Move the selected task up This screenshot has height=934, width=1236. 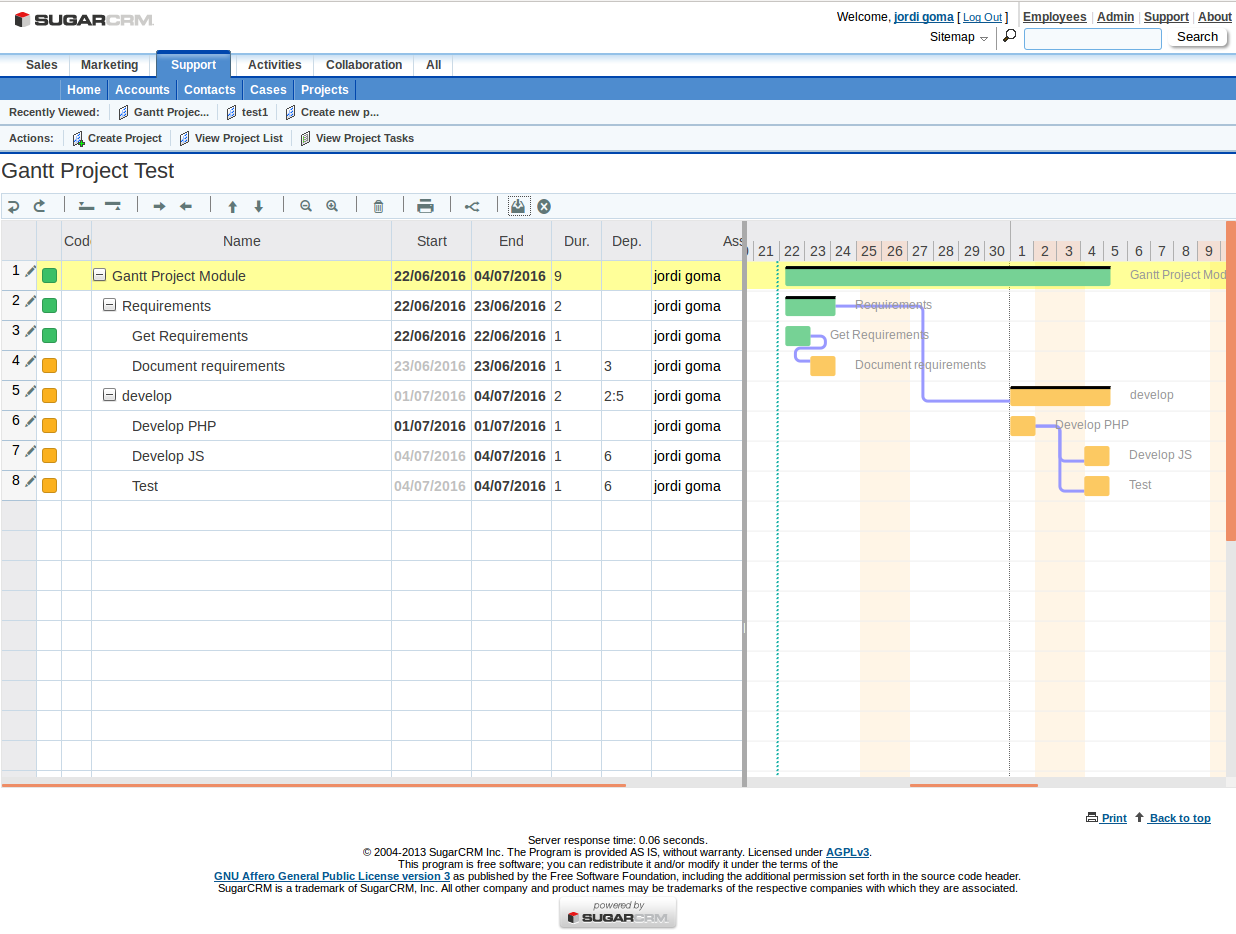233,206
